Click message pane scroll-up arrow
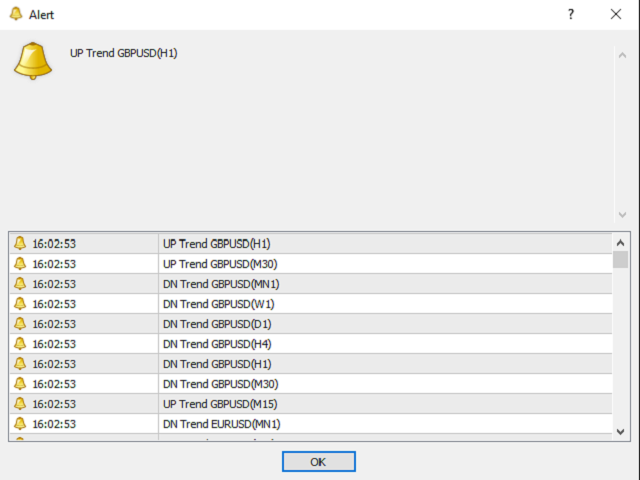The image size is (640, 480). click(621, 54)
